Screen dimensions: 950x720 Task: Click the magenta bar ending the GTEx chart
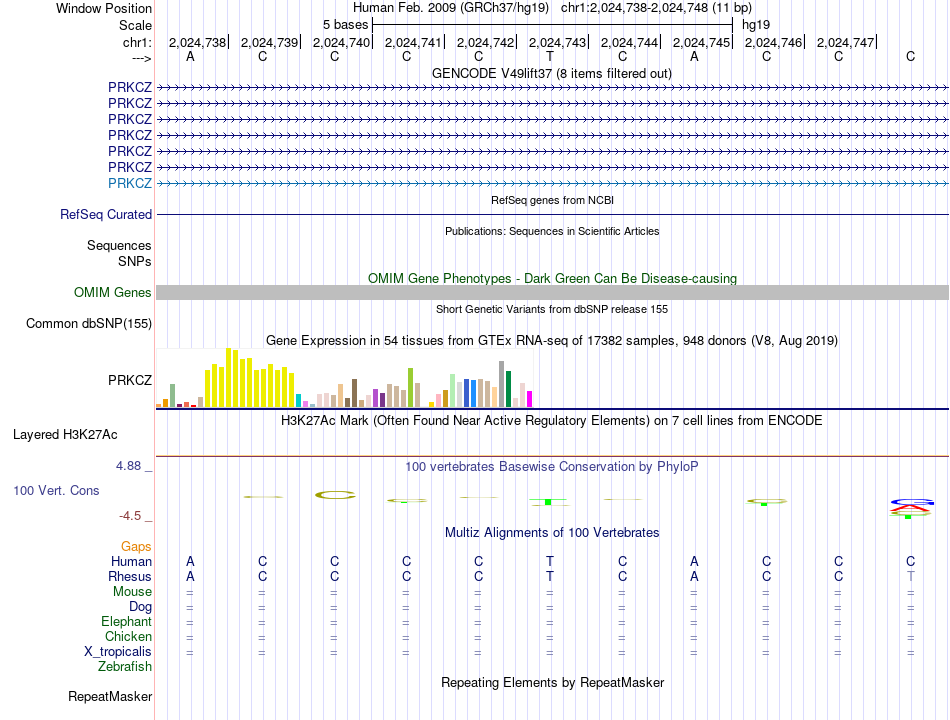click(x=529, y=399)
